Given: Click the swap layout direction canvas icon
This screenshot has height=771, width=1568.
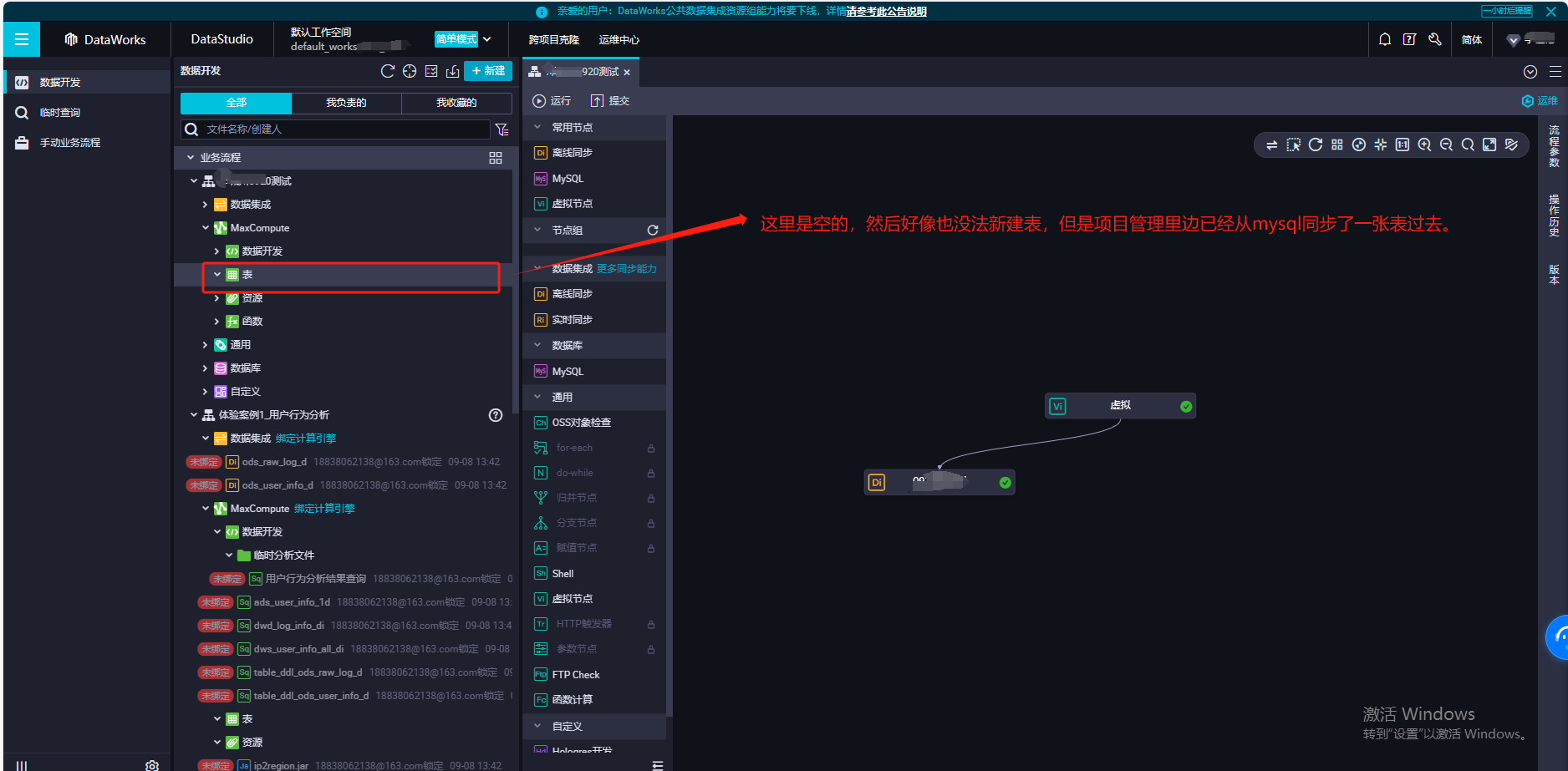Looking at the screenshot, I should pyautogui.click(x=1271, y=145).
